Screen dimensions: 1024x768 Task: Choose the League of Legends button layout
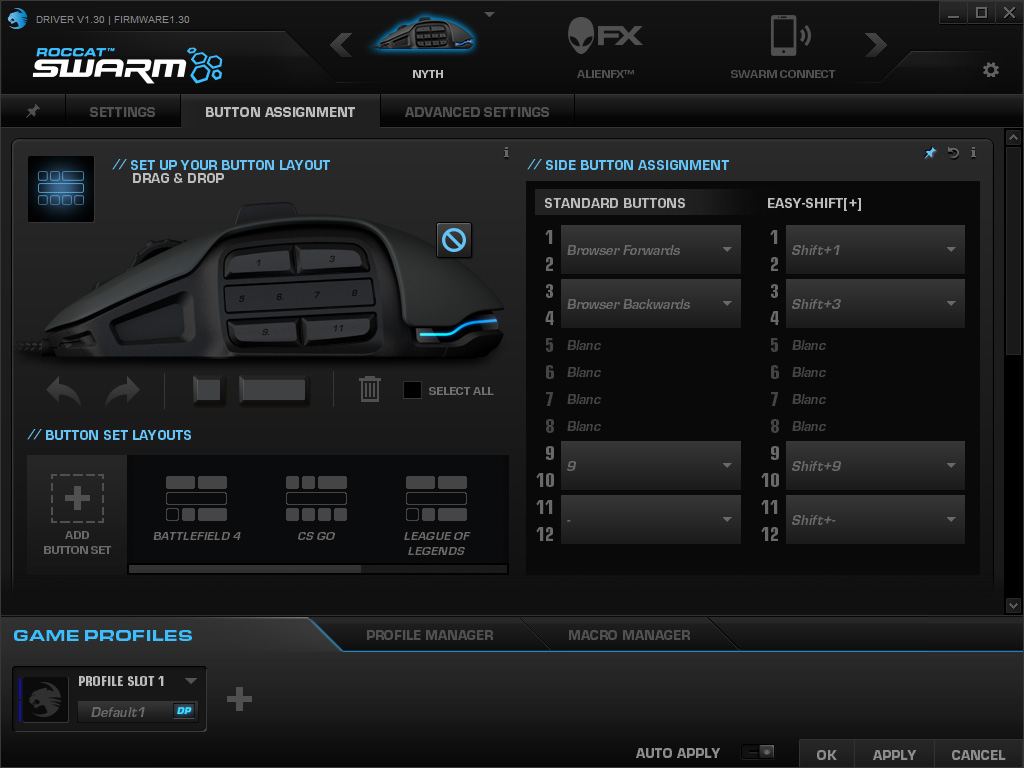[x=436, y=516]
